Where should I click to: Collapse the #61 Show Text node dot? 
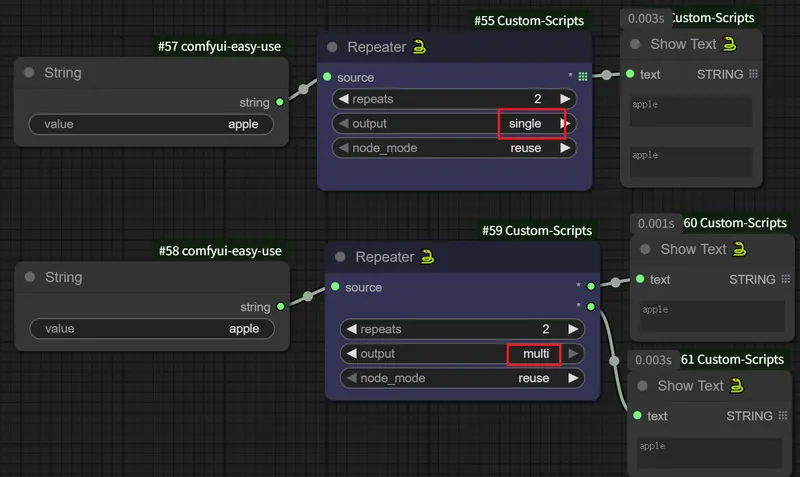pyautogui.click(x=643, y=386)
